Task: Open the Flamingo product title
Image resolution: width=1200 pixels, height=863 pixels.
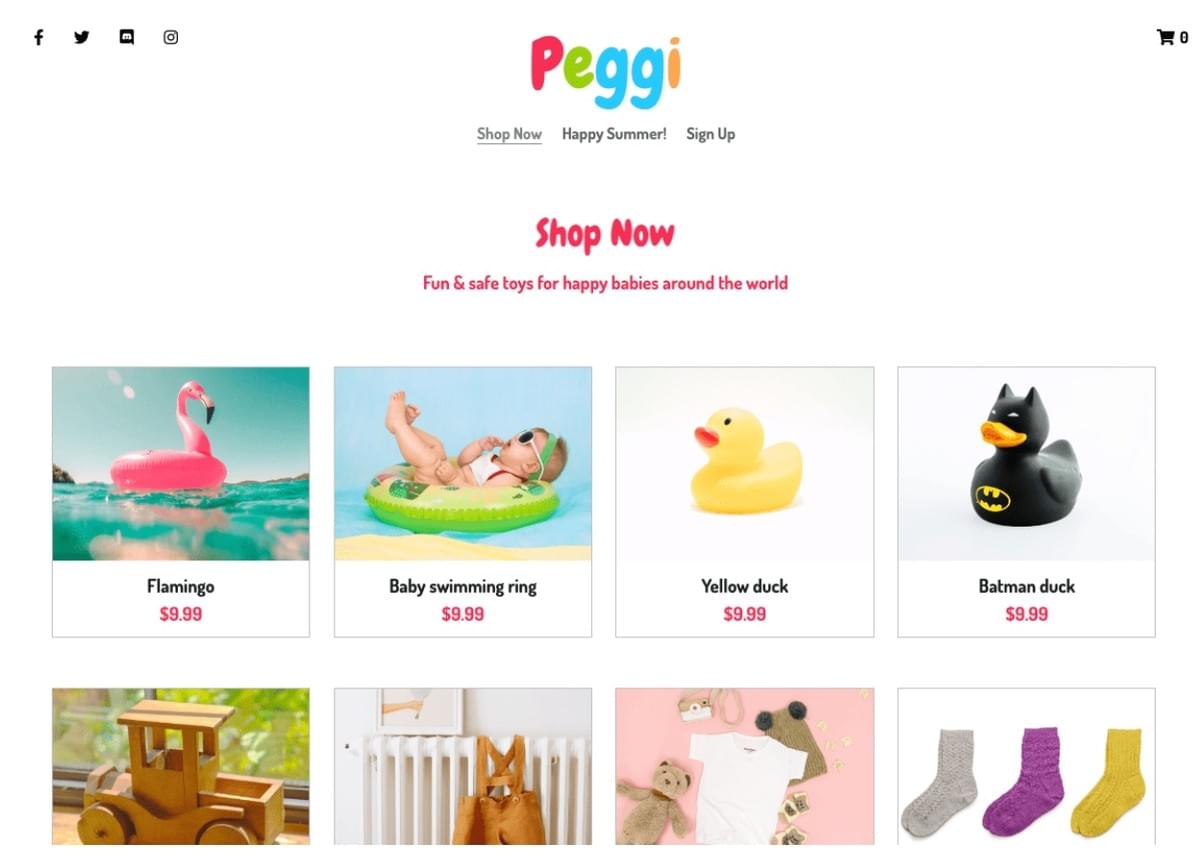Action: pyautogui.click(x=181, y=587)
